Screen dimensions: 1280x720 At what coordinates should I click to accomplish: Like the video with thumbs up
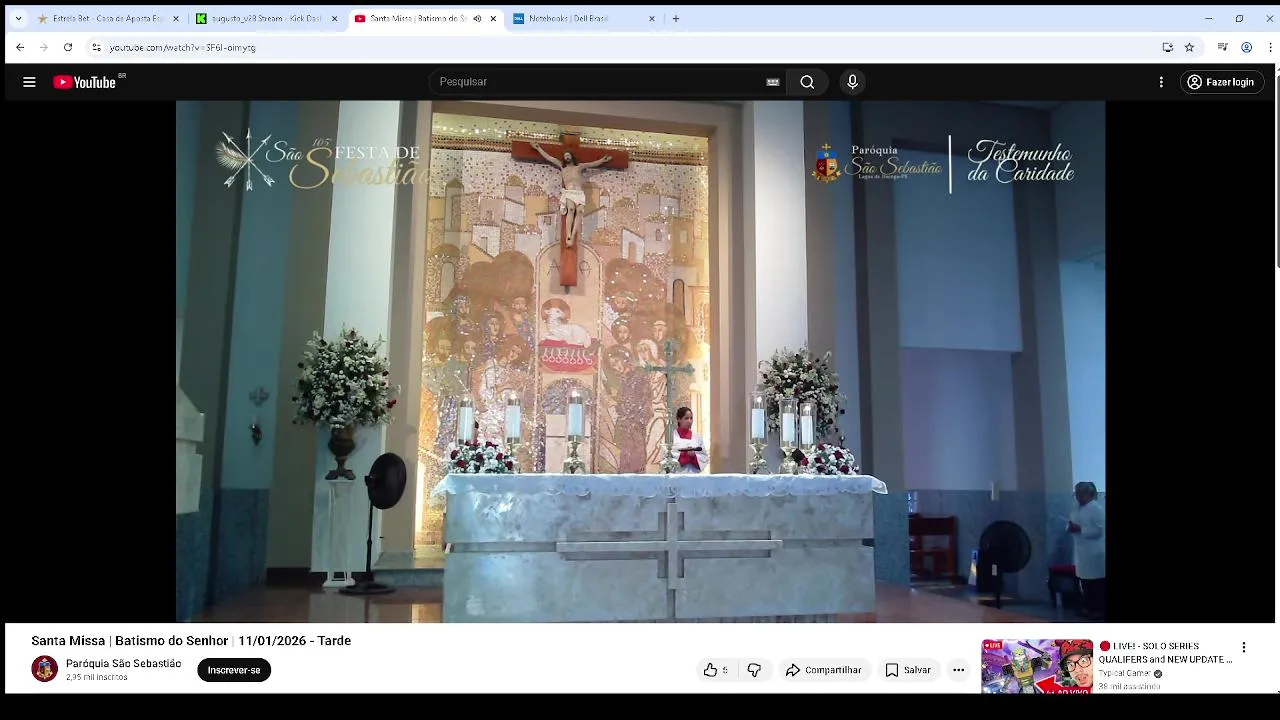tap(715, 670)
